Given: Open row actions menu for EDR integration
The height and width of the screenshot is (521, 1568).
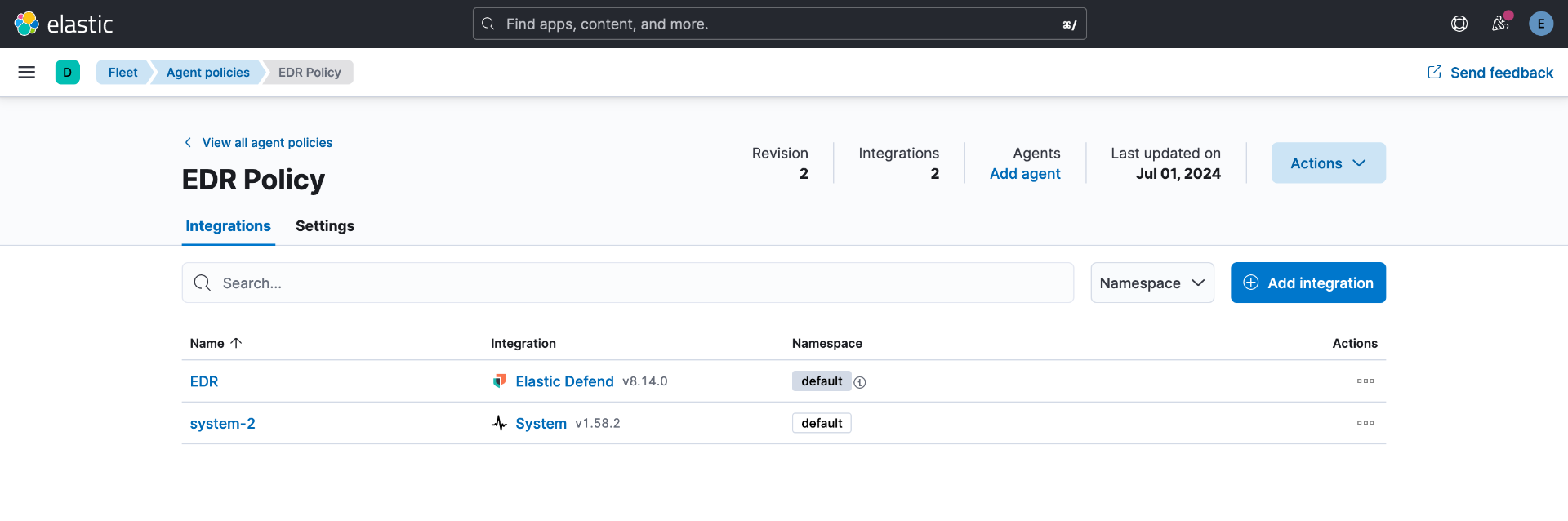Looking at the screenshot, I should pyautogui.click(x=1365, y=381).
